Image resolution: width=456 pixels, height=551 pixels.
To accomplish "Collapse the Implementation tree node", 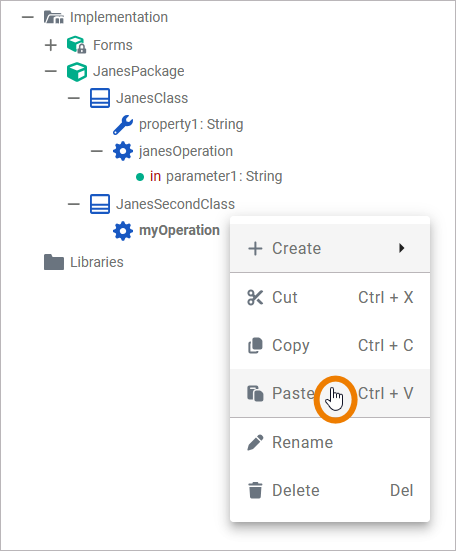I will coord(27,17).
